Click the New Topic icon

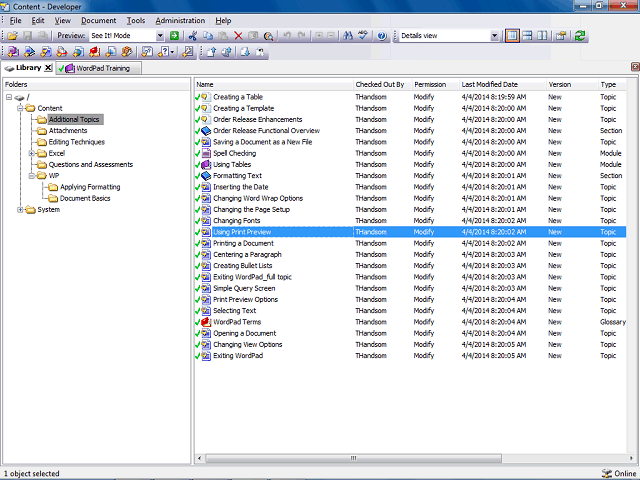46,52
